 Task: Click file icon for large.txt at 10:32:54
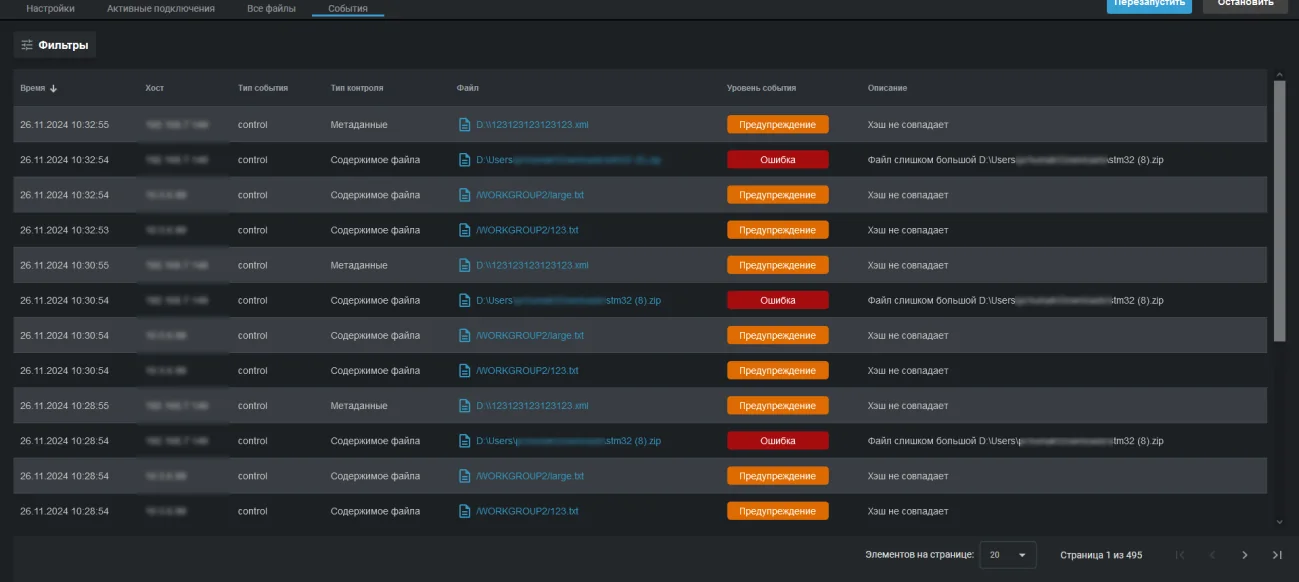pos(464,195)
